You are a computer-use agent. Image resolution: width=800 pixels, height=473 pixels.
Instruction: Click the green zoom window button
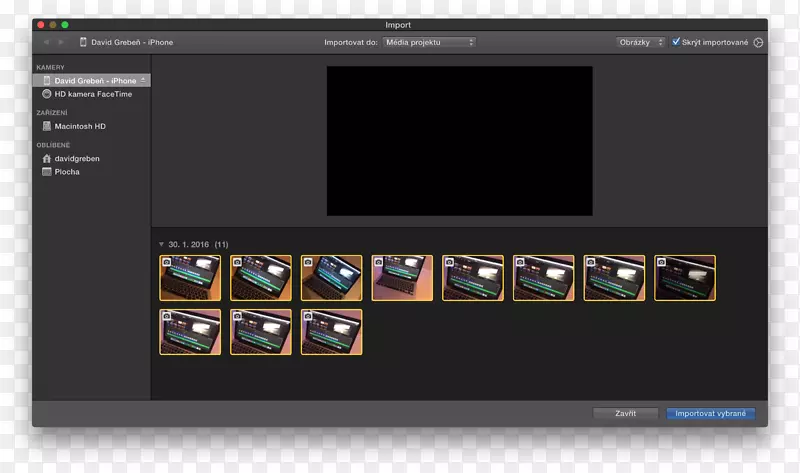point(65,24)
